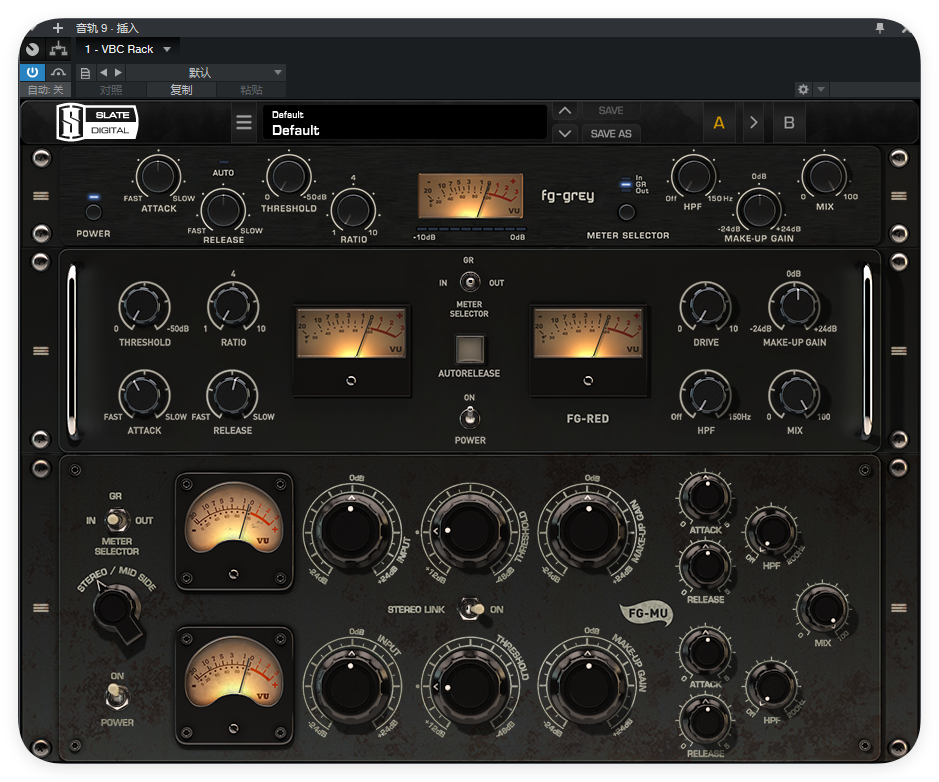The width and height of the screenshot is (939, 782).
Task: Click the FG-Red ATTACK knob
Action: pos(144,394)
